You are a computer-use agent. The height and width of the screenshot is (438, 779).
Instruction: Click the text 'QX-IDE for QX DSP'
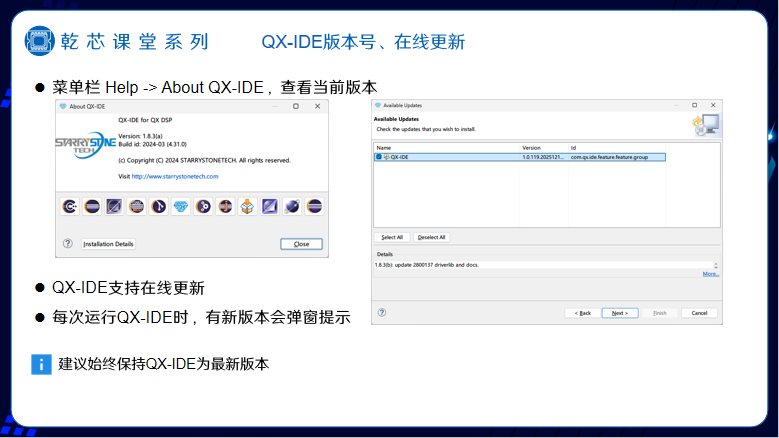145,120
